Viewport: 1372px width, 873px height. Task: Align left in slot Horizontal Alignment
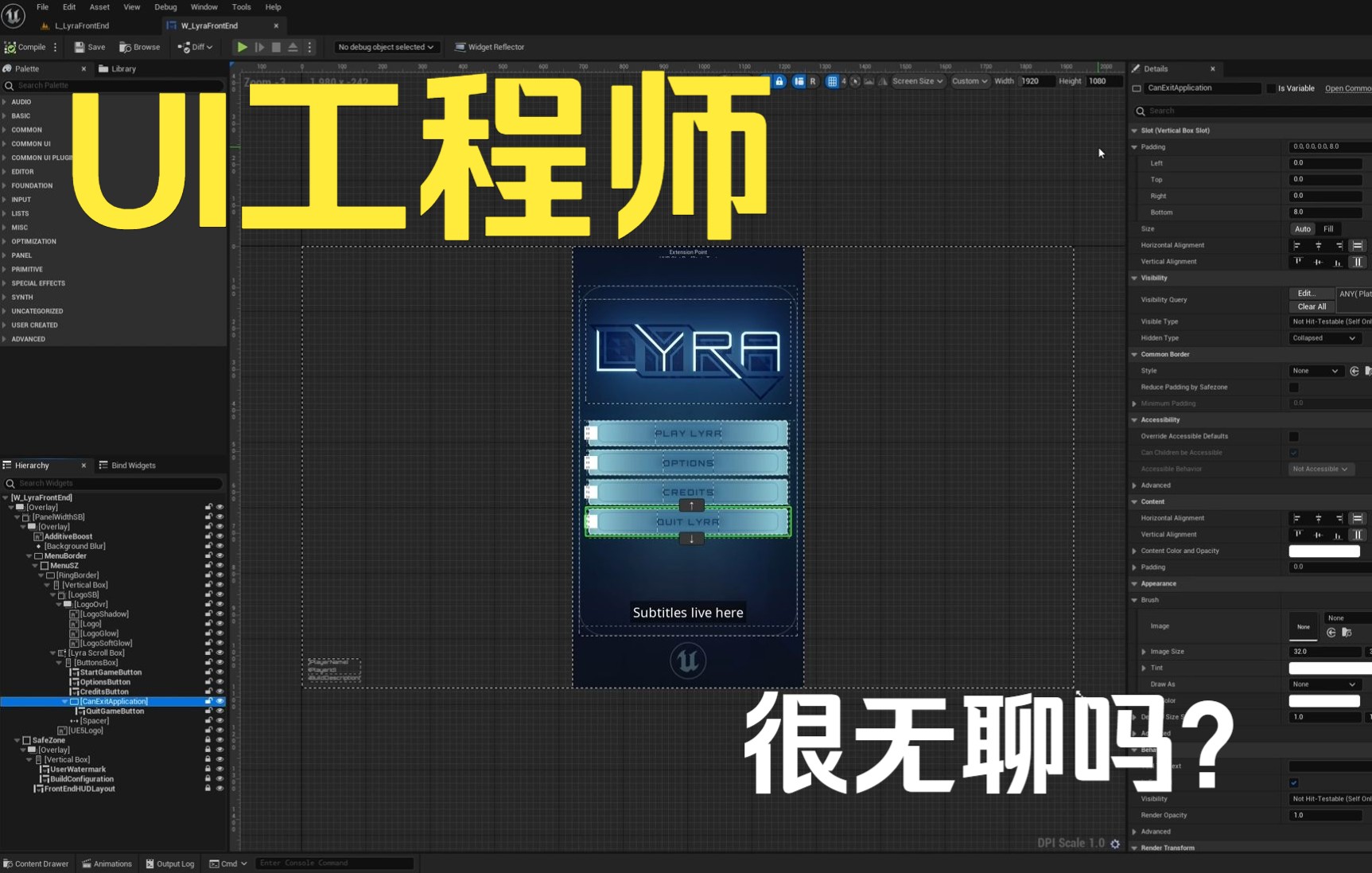pos(1297,245)
